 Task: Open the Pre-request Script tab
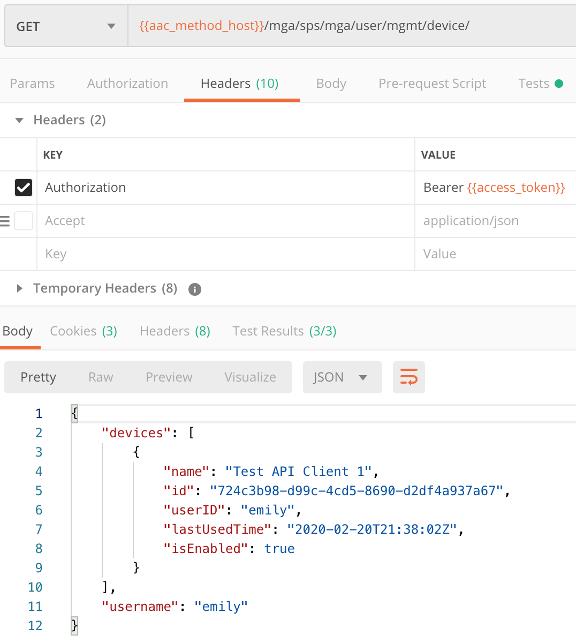pos(432,84)
